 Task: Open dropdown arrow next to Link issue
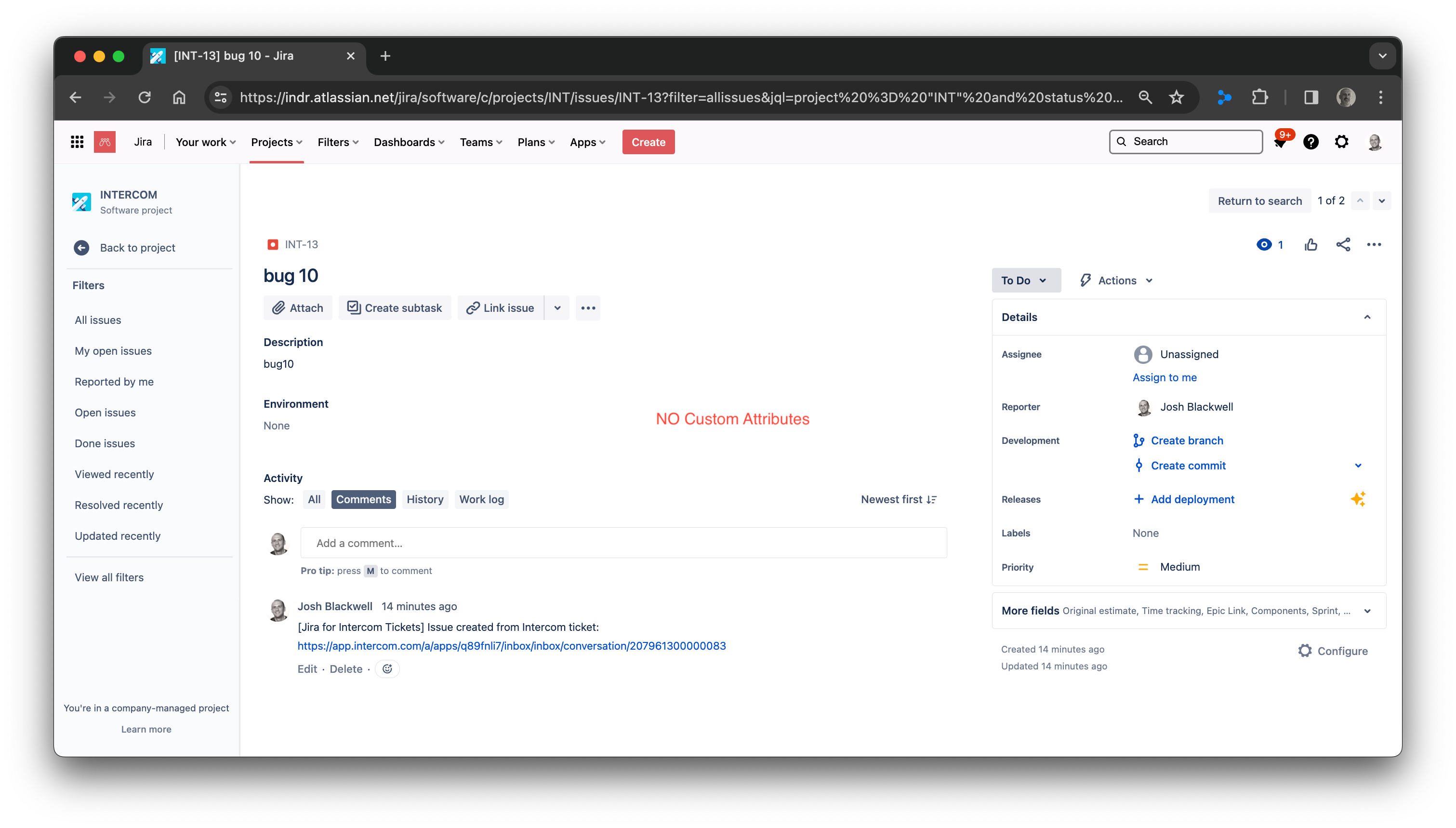click(x=557, y=307)
